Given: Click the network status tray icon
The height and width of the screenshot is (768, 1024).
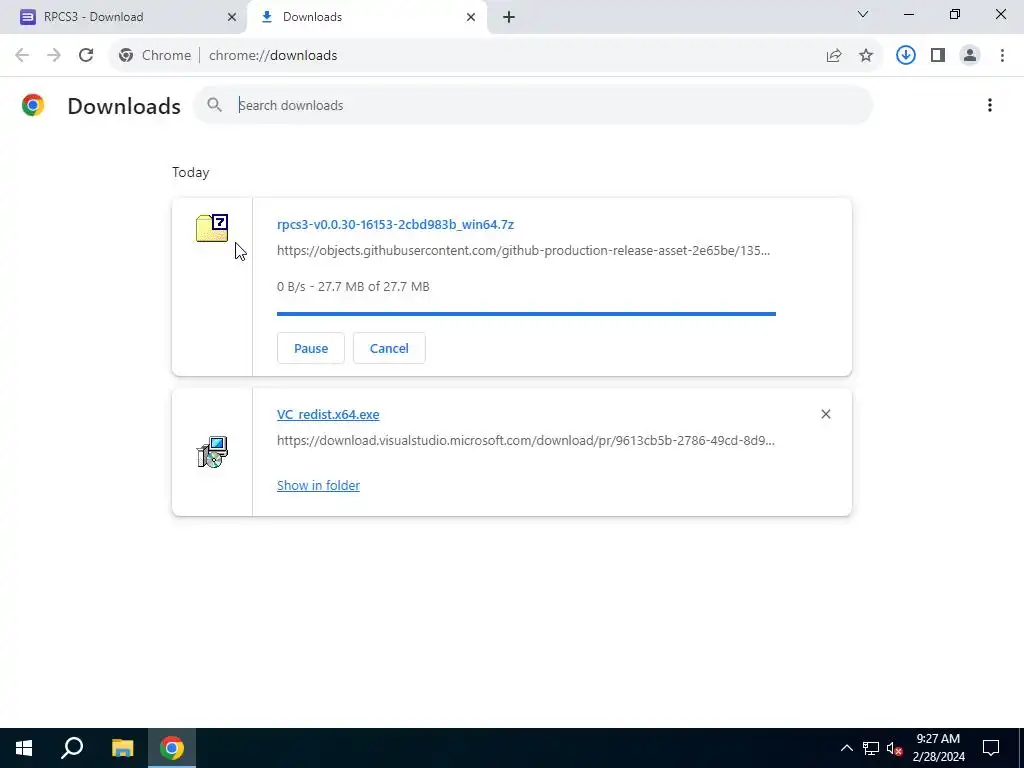Looking at the screenshot, I should 871,748.
